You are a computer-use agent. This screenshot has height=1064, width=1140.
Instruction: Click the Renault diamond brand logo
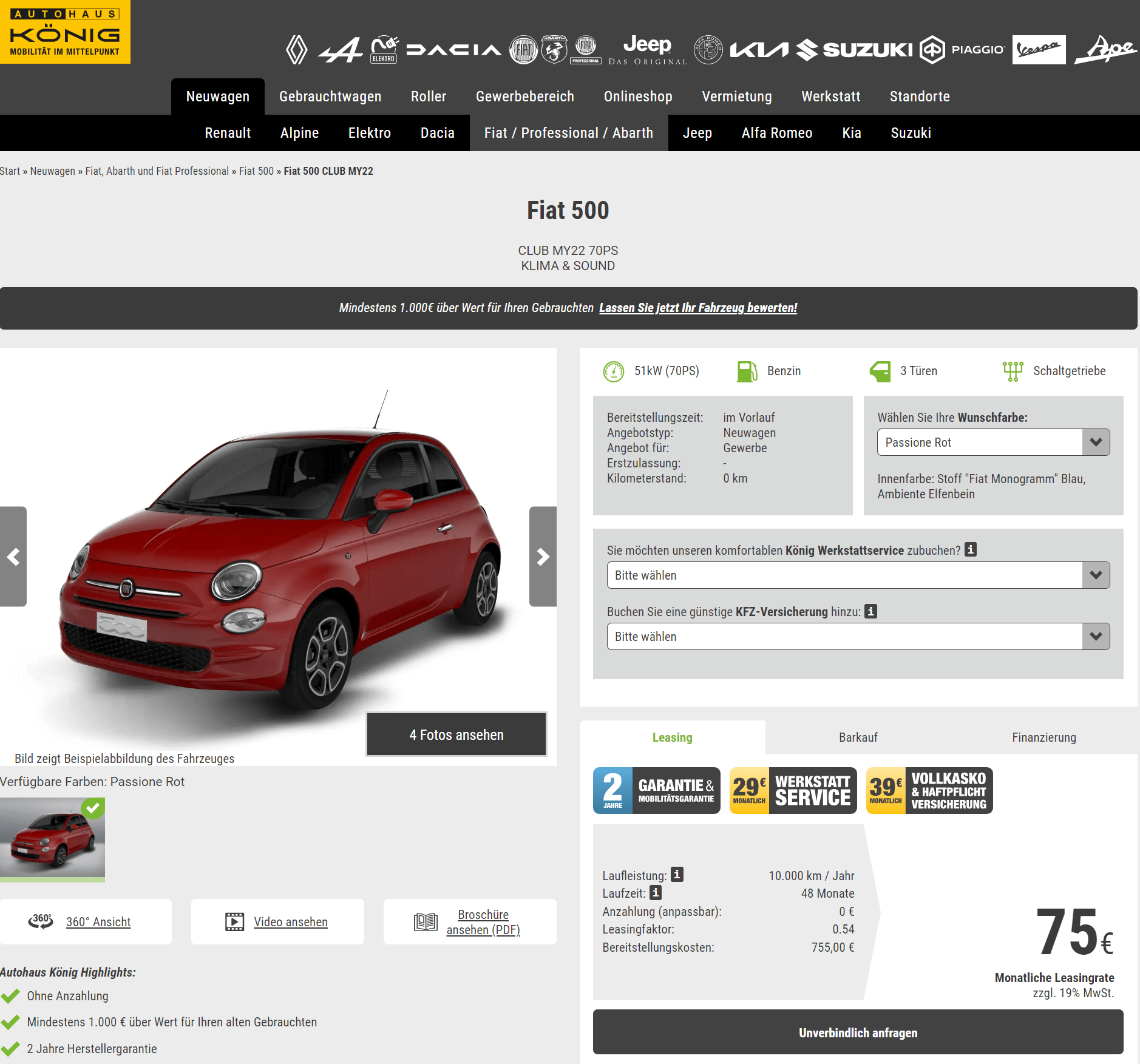[x=296, y=49]
